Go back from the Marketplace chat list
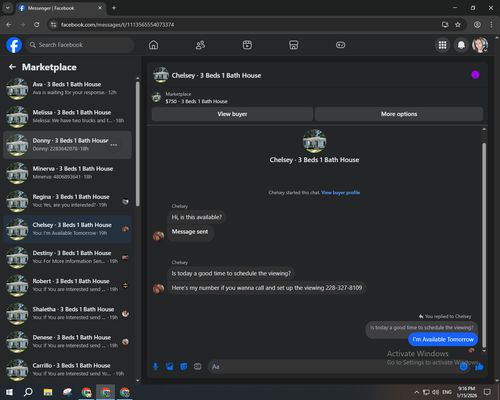Image resolution: width=500 pixels, height=400 pixels. (12, 67)
